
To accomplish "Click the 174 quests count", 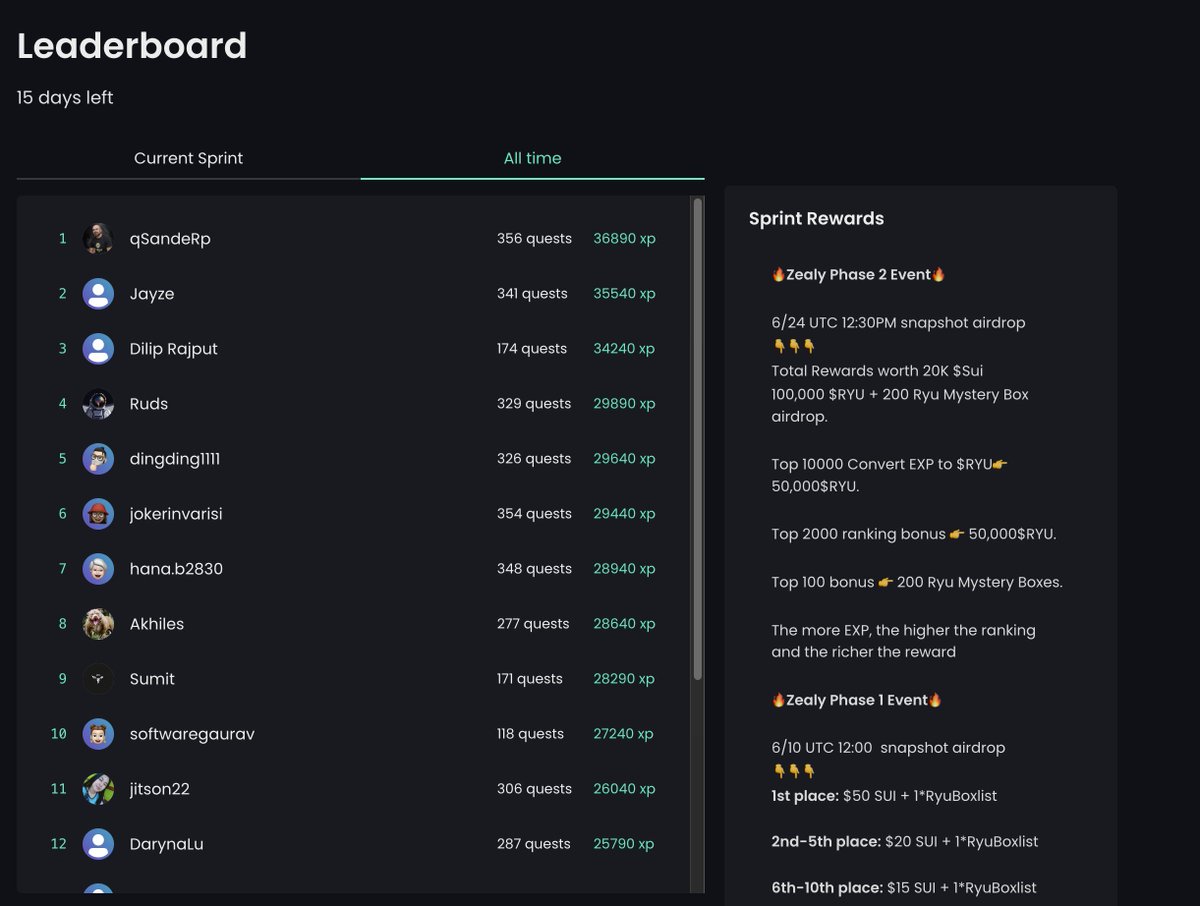I will click(532, 349).
